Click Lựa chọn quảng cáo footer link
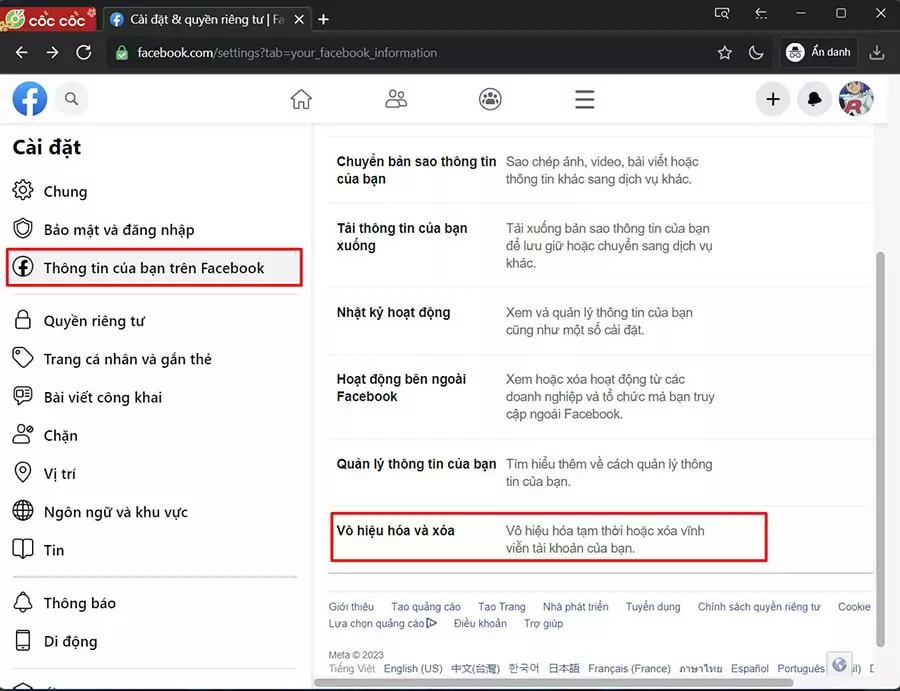The width and height of the screenshot is (900, 691). click(382, 623)
